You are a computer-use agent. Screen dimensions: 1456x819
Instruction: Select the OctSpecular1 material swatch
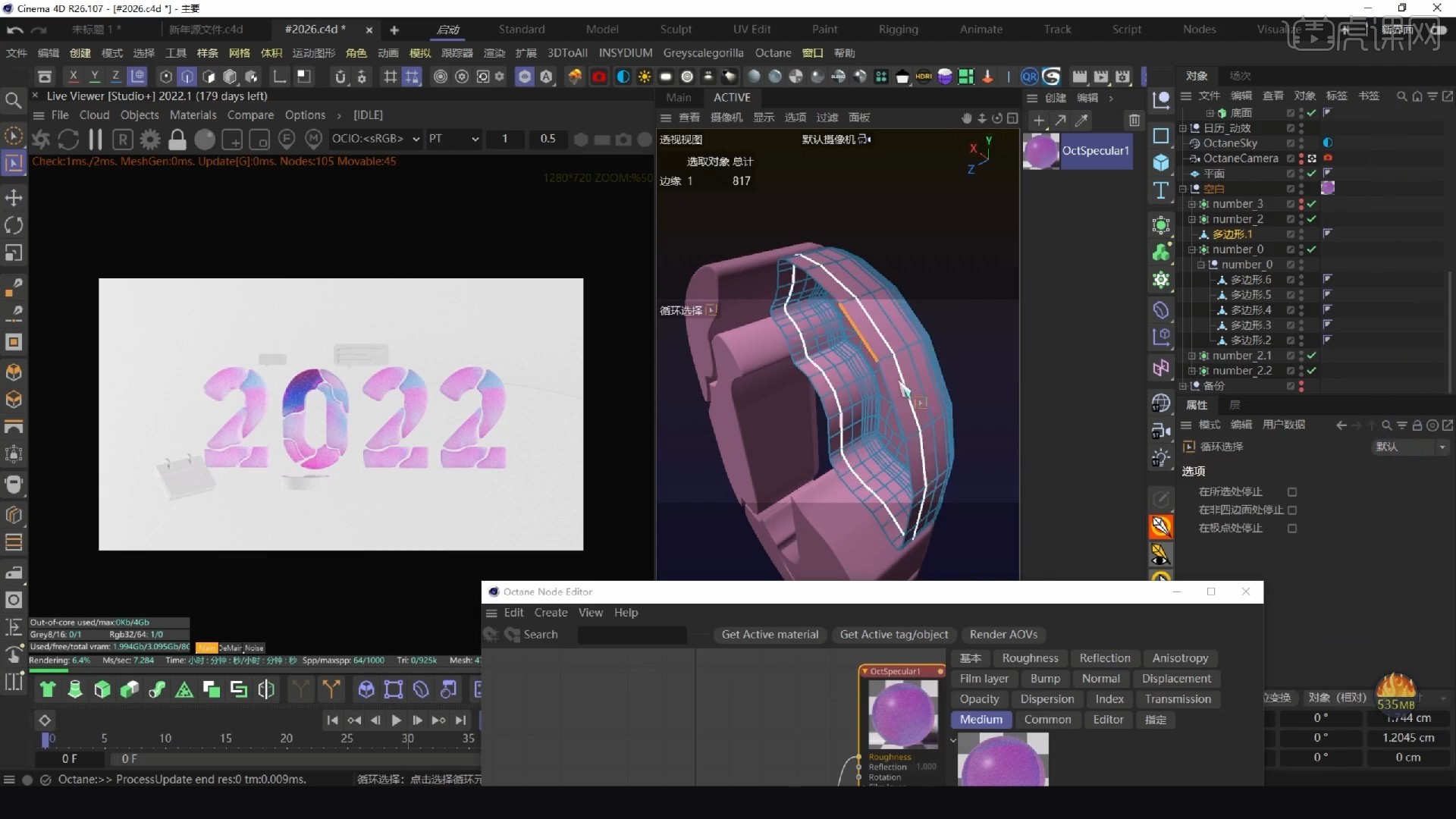(1041, 152)
